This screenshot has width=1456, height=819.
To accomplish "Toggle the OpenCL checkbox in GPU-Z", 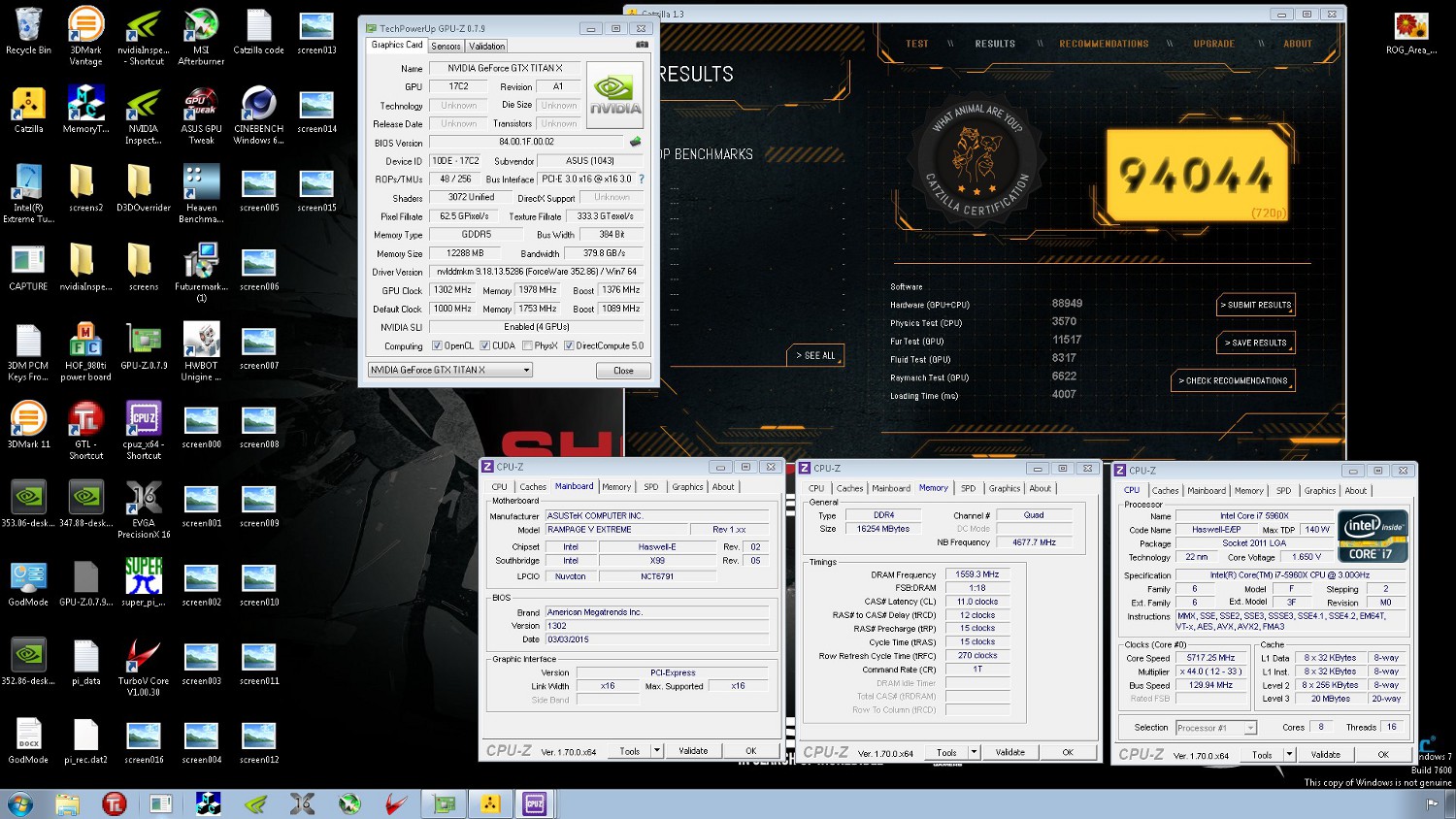I will [x=437, y=345].
